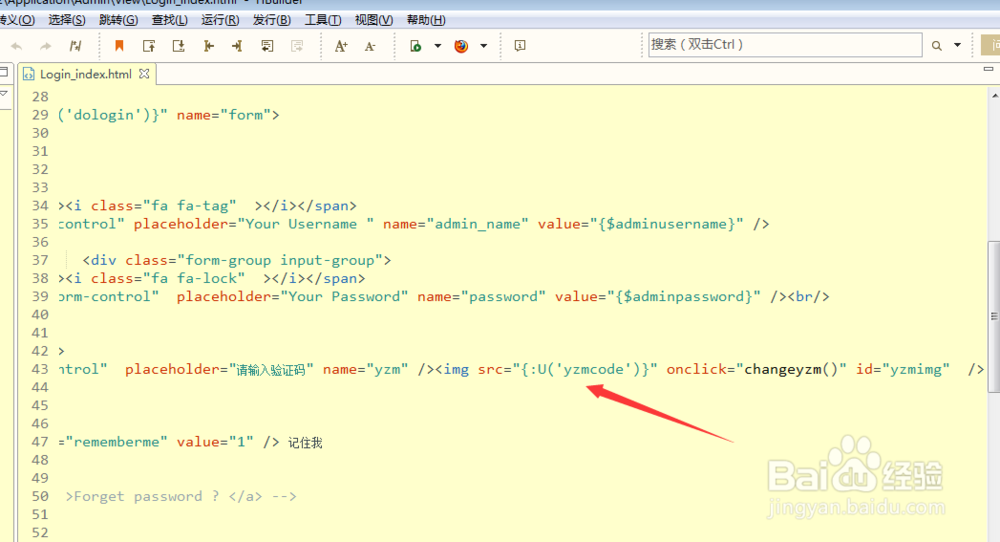Click 'Your Password' placeholder text
1000x542 pixels.
[x=344, y=297]
